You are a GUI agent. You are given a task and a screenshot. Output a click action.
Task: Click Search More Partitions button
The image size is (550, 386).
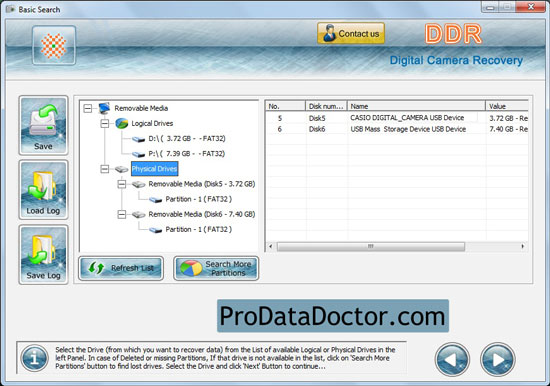coord(216,268)
